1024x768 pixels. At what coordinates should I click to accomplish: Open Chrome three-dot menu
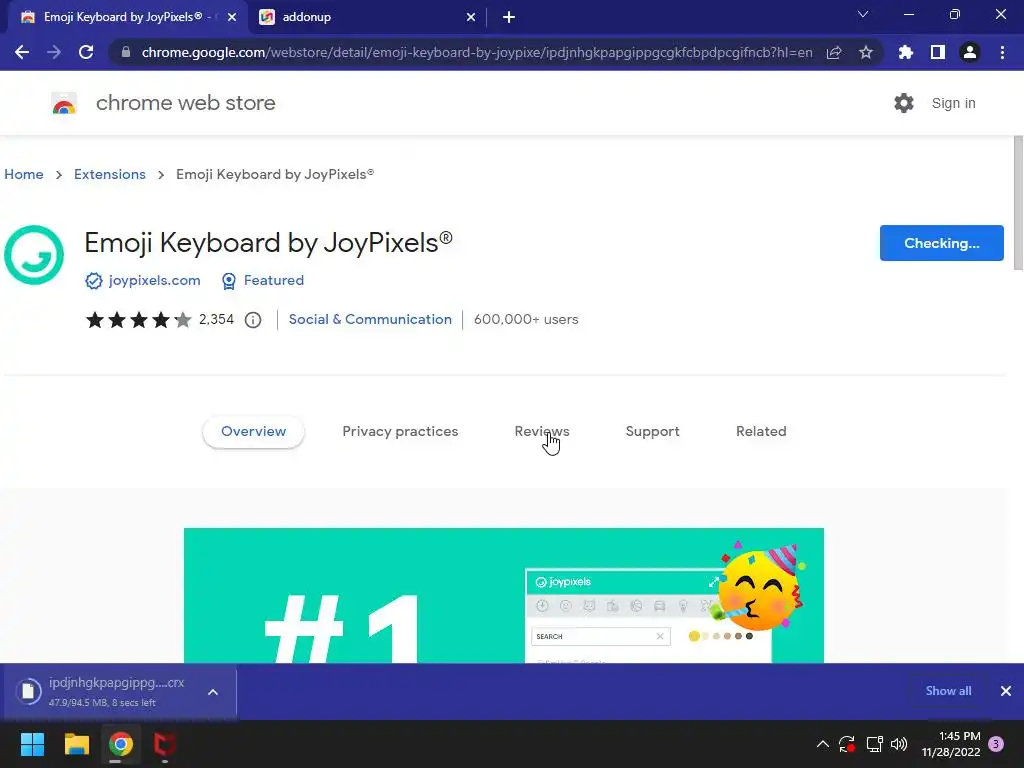pyautogui.click(x=1002, y=52)
